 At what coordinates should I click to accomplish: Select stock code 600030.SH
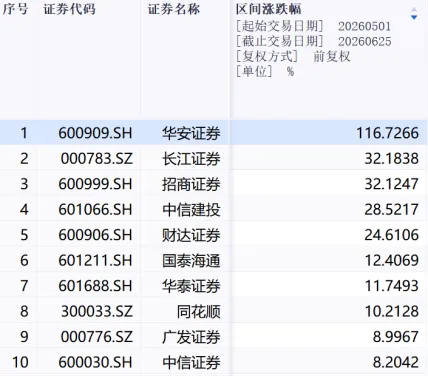(x=95, y=362)
